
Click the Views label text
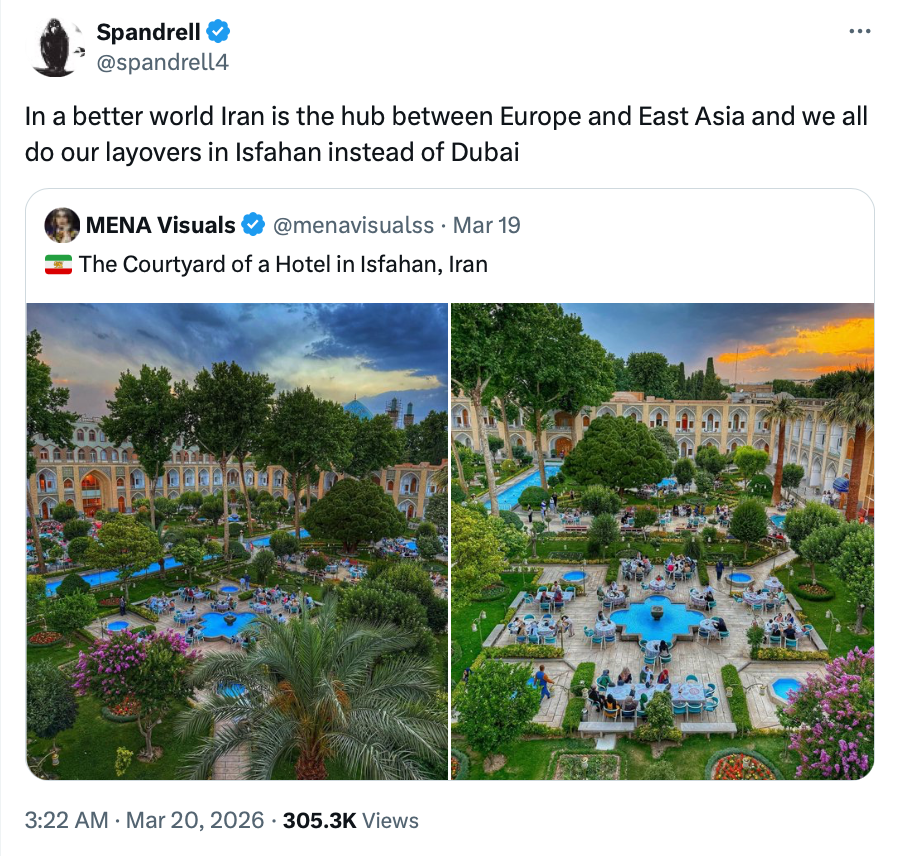[x=390, y=821]
